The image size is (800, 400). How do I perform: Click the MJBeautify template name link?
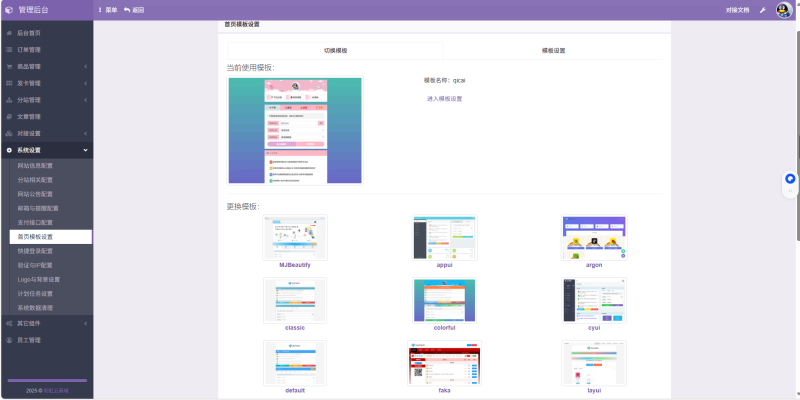[295, 265]
